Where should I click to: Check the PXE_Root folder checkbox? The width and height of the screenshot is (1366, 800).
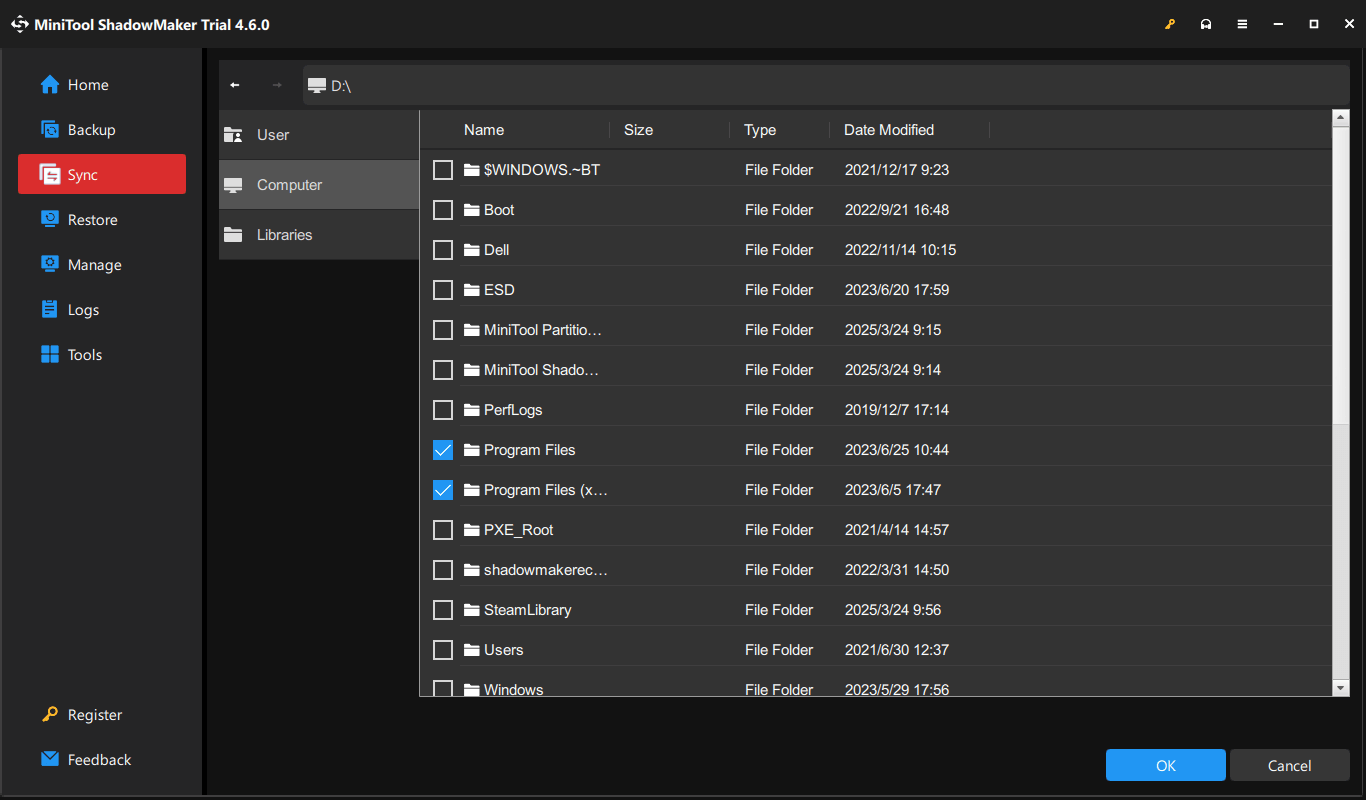[443, 530]
